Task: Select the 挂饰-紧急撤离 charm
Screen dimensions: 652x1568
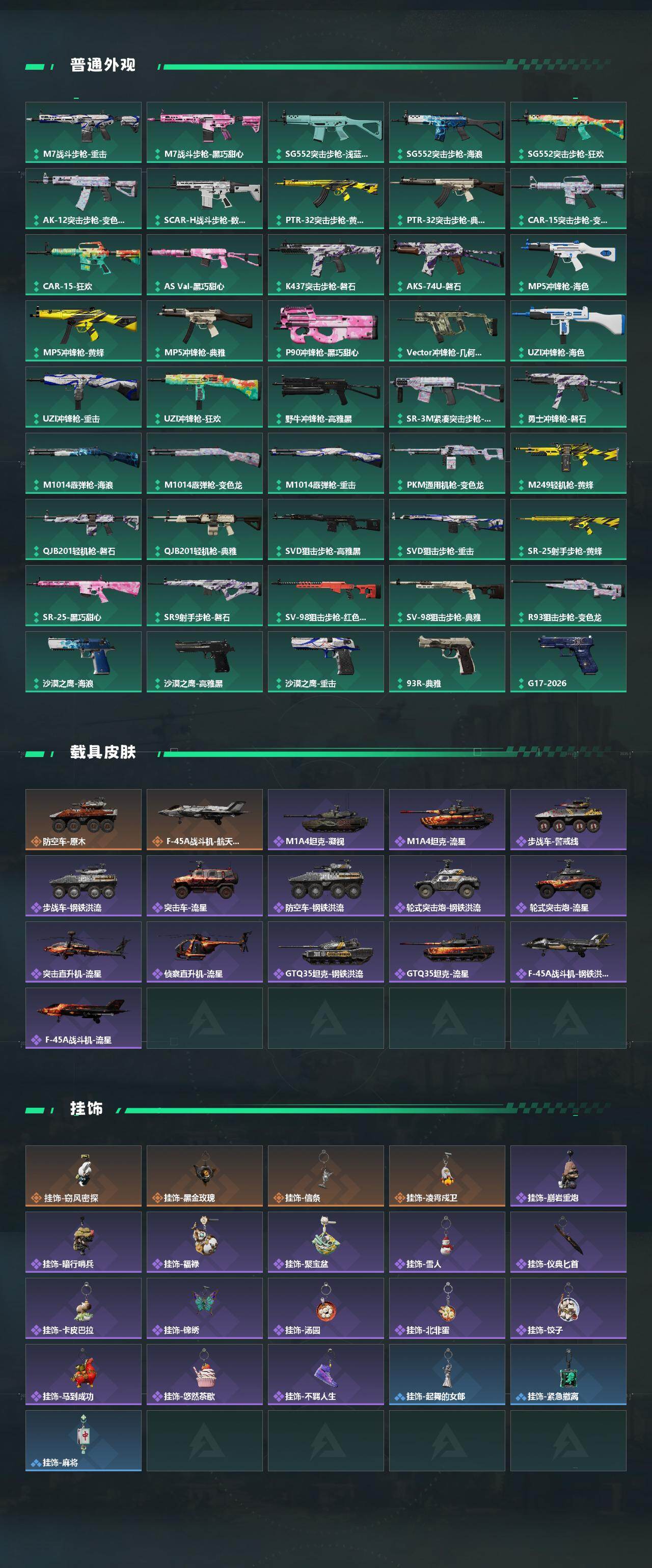Action: tap(568, 1375)
